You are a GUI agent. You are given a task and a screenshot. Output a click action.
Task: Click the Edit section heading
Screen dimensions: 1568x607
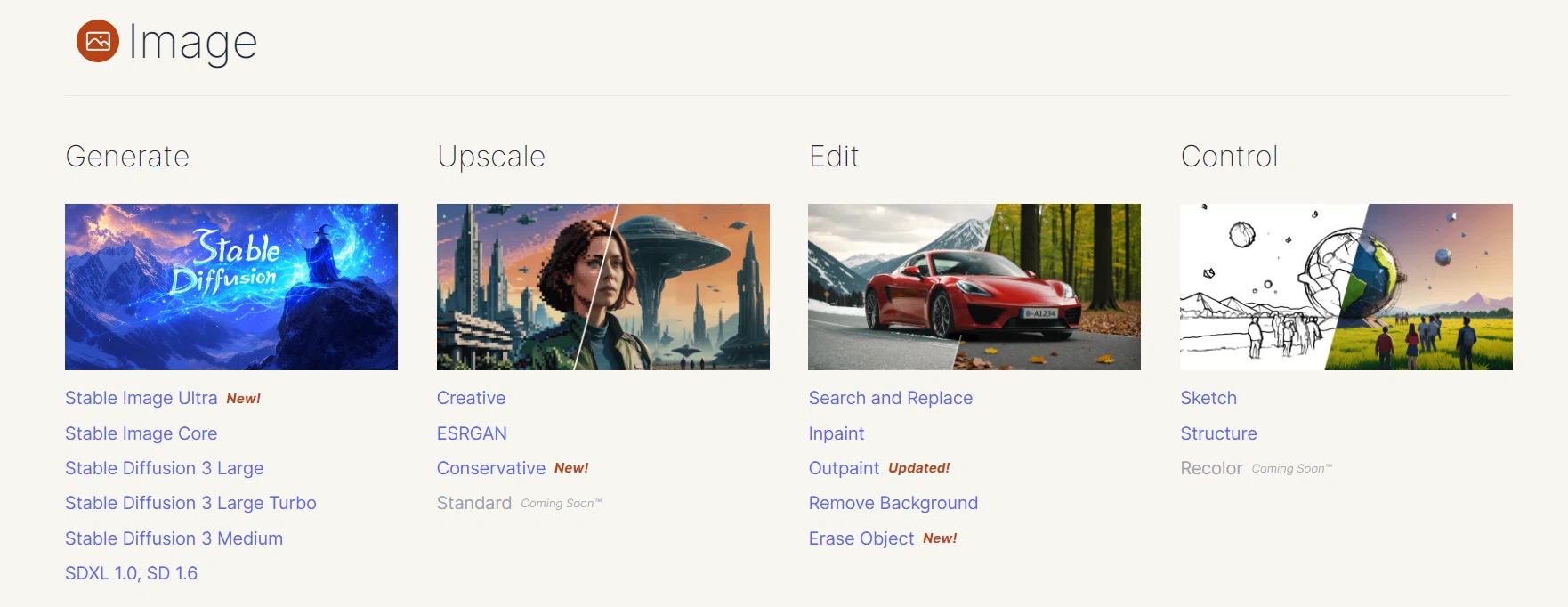pos(835,157)
